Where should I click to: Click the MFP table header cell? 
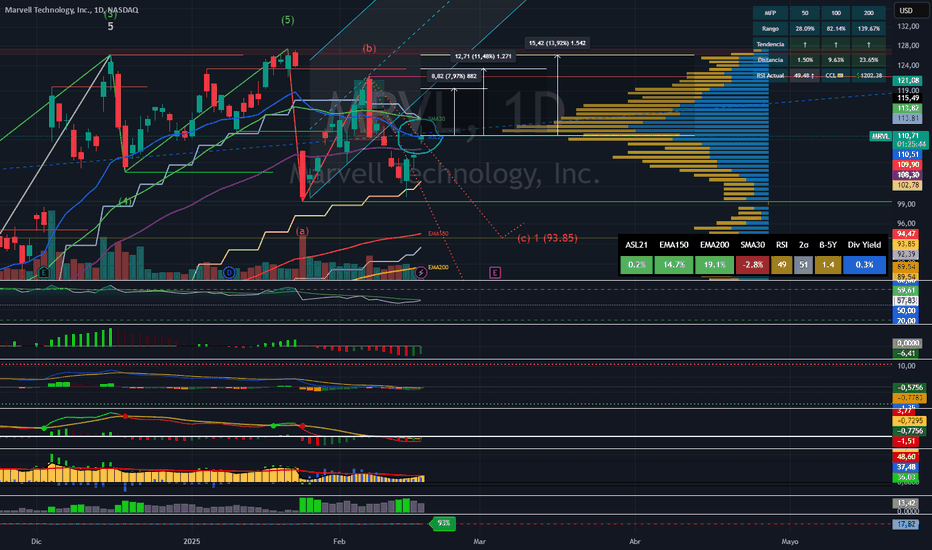click(x=770, y=12)
